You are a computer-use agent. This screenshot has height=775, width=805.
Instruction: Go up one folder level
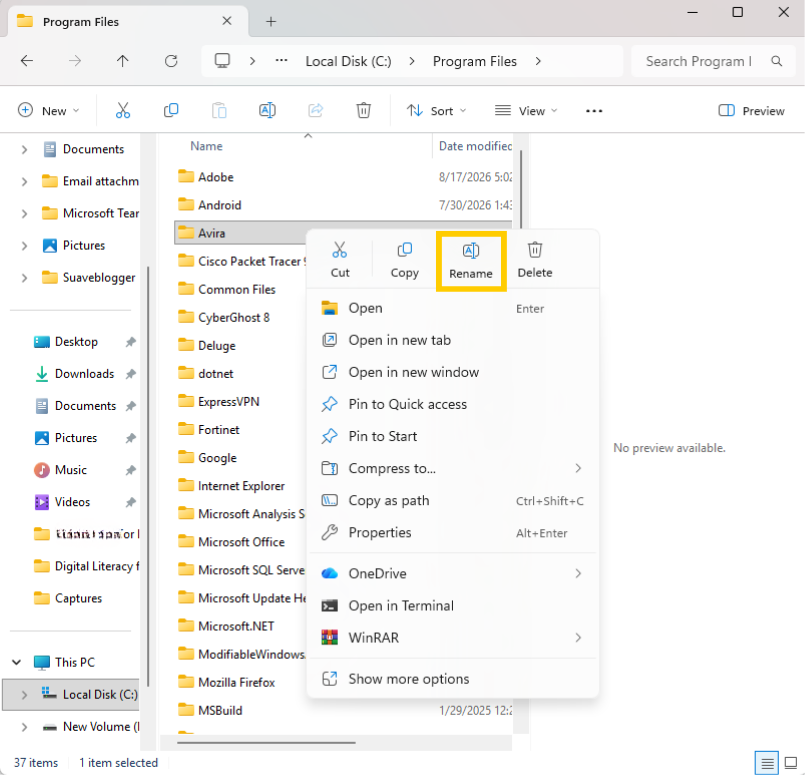point(122,61)
